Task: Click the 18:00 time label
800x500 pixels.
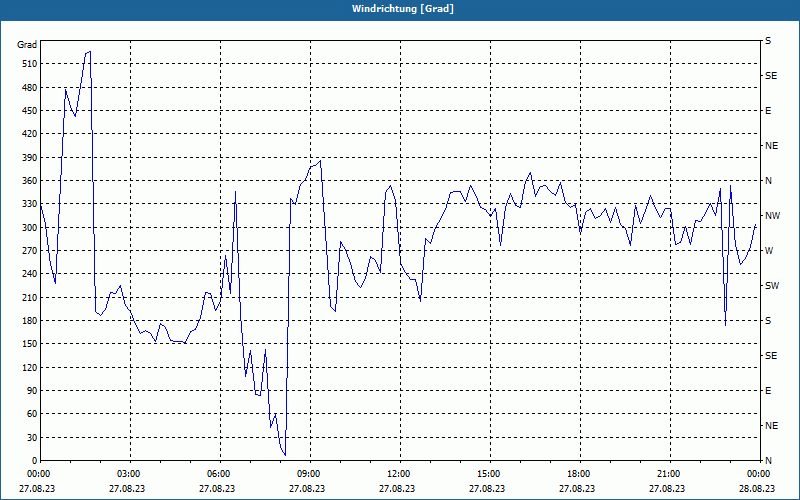Action: (580, 473)
